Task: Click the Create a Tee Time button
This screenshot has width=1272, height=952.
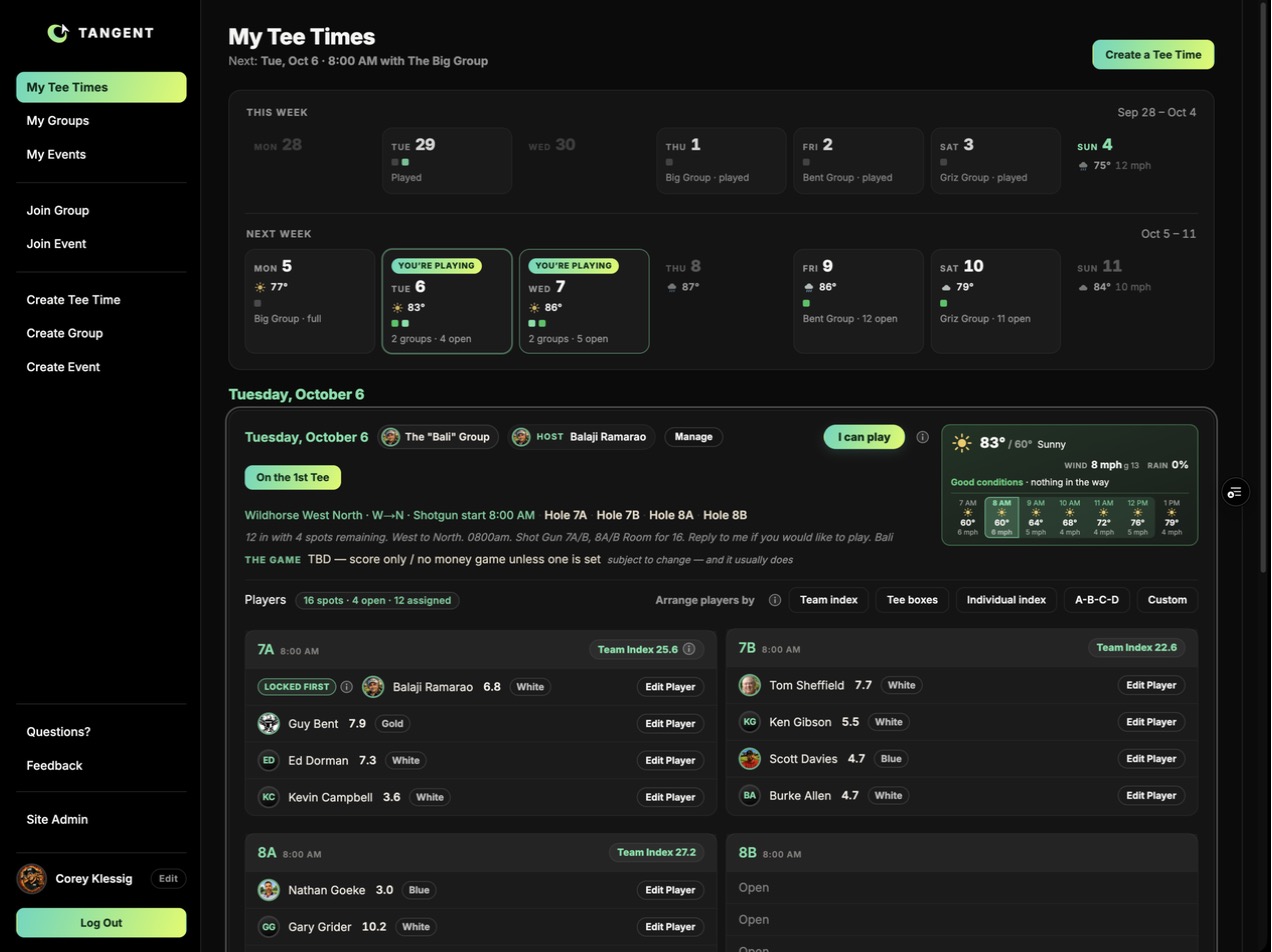Action: click(x=1153, y=55)
